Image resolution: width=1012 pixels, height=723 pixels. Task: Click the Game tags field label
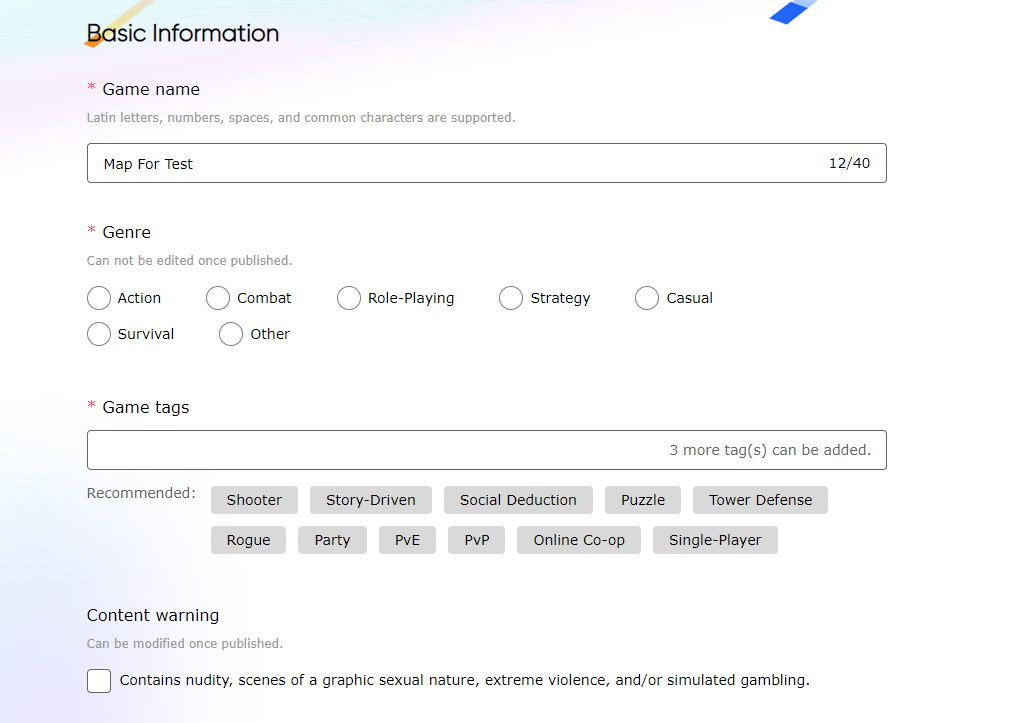click(146, 407)
